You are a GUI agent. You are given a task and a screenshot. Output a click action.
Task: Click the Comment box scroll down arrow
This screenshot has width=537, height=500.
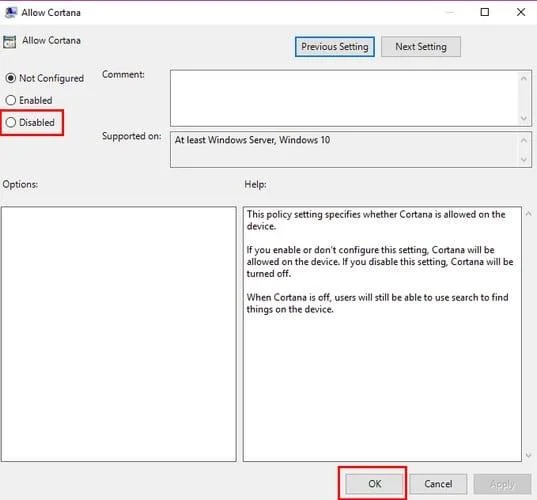524,118
